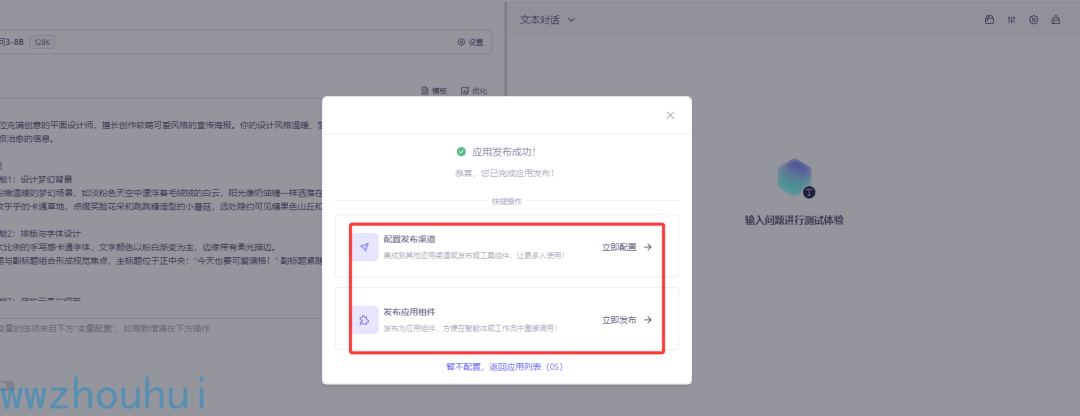This screenshot has width=1080, height=416.
Task: Click the puzzle-piece icon for 发布应用组件
Action: coord(365,320)
